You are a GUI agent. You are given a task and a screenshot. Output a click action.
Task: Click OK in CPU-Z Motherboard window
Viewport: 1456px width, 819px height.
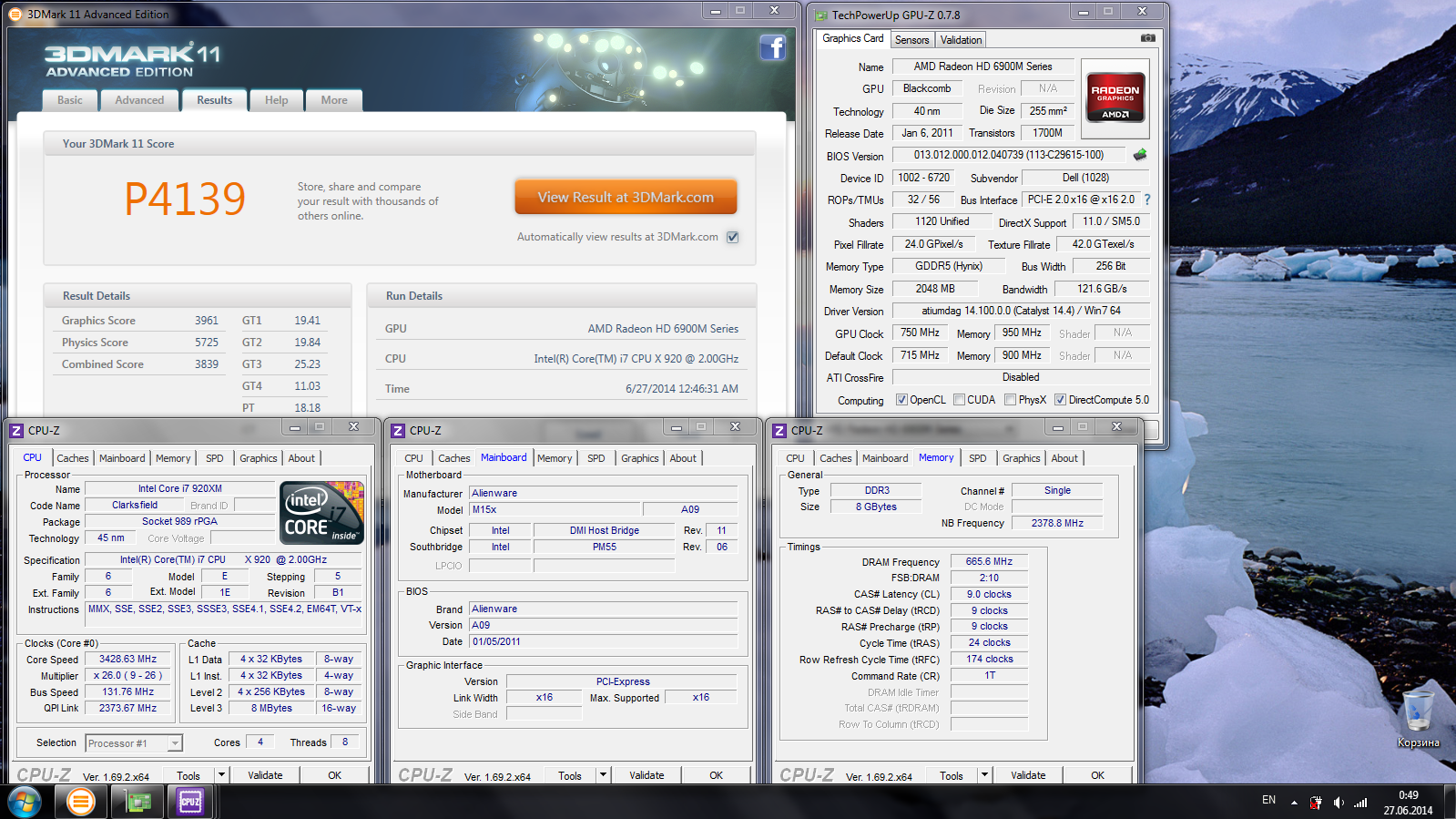coord(717,775)
